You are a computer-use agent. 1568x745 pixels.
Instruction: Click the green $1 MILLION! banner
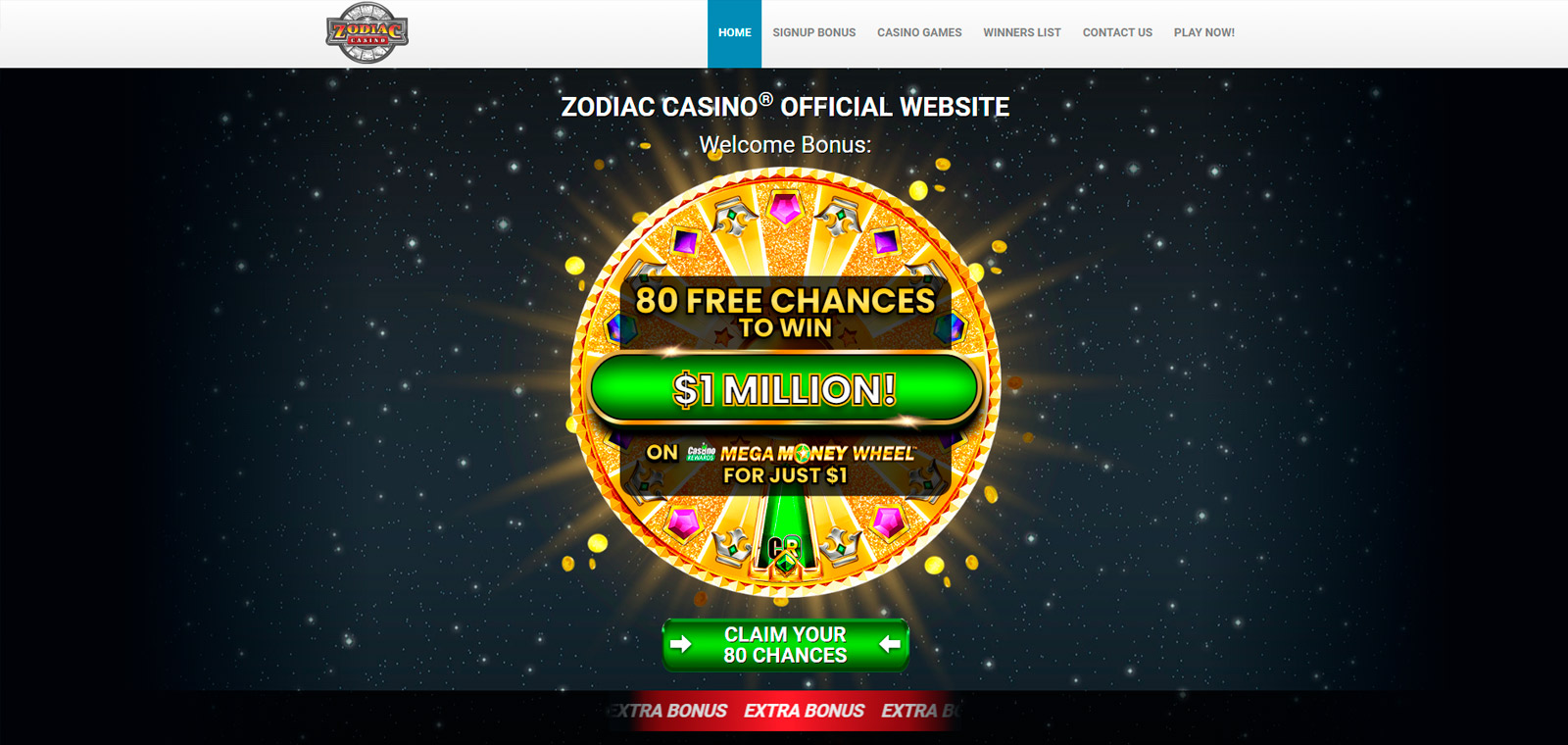pyautogui.click(x=785, y=389)
